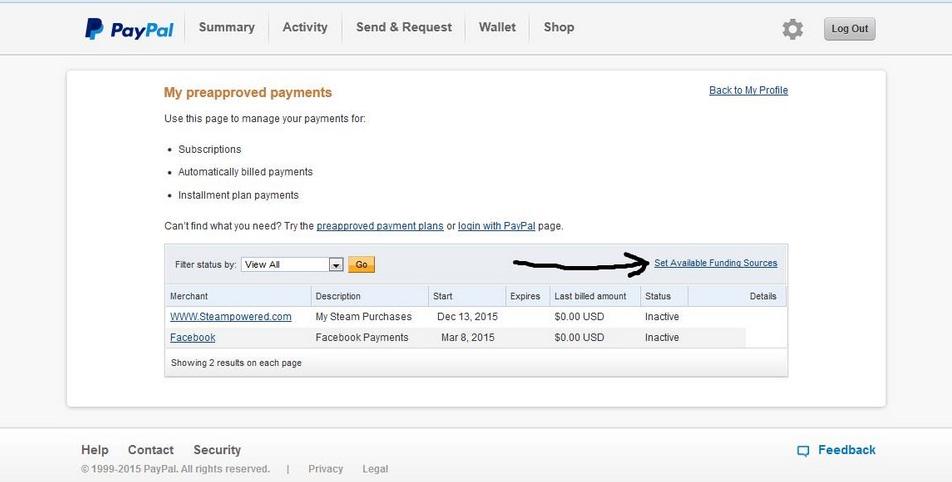Open the Summary tab
Image resolution: width=952 pixels, height=482 pixels.
(x=226, y=27)
